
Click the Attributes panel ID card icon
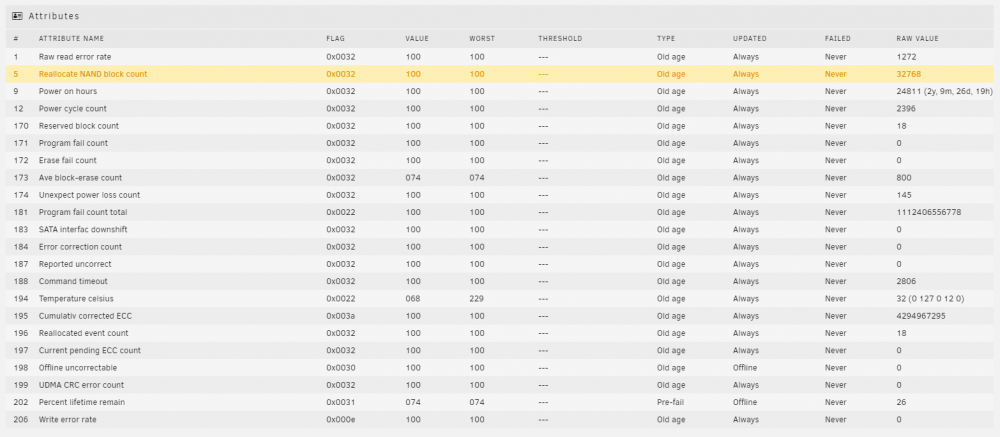[17, 16]
